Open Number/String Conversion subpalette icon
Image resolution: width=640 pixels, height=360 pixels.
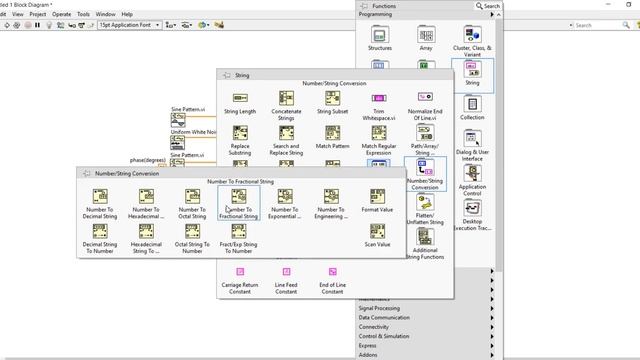click(x=425, y=174)
